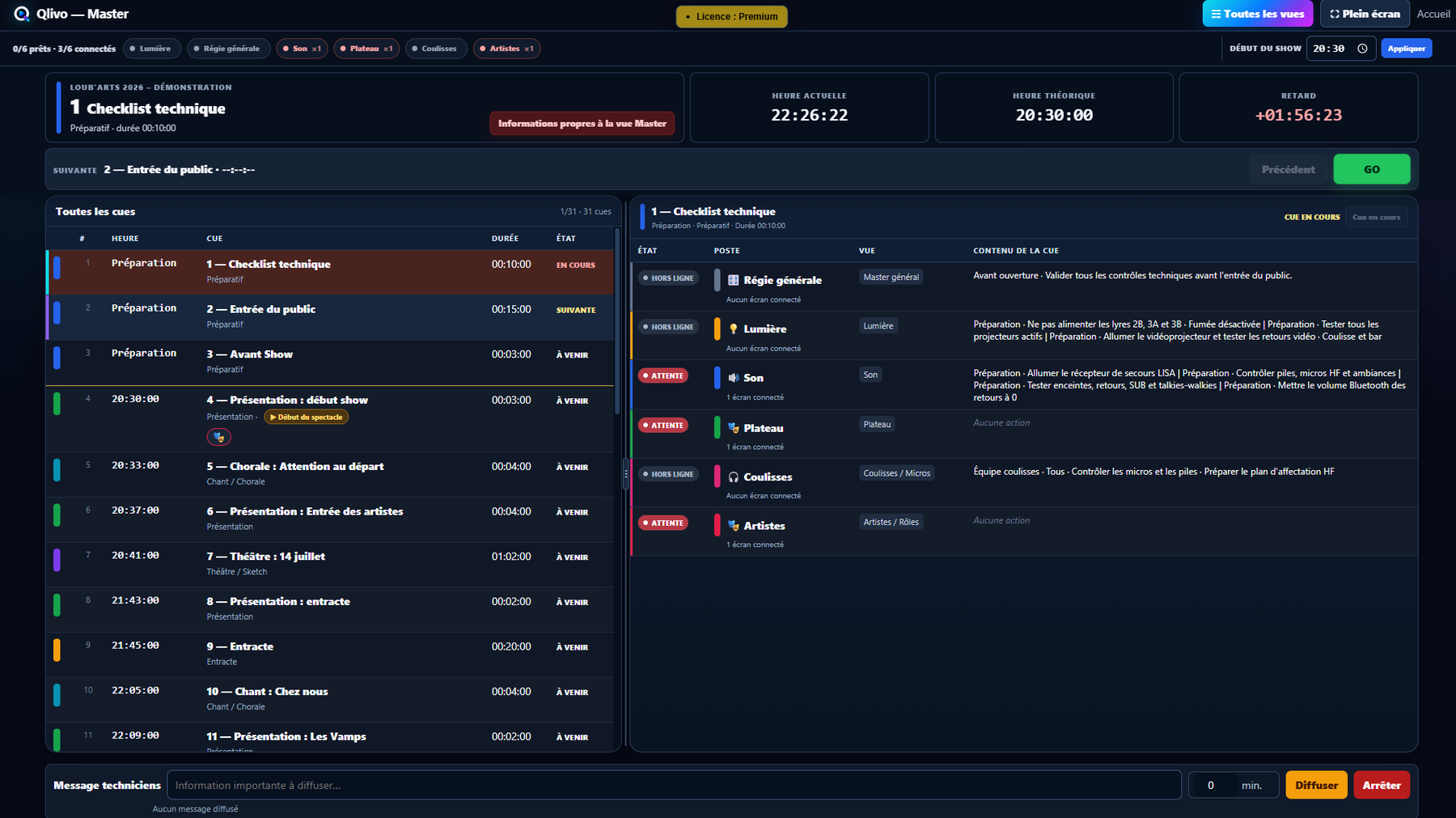The width and height of the screenshot is (1456, 818).
Task: Select the Lumière status chip
Action: tap(150, 49)
